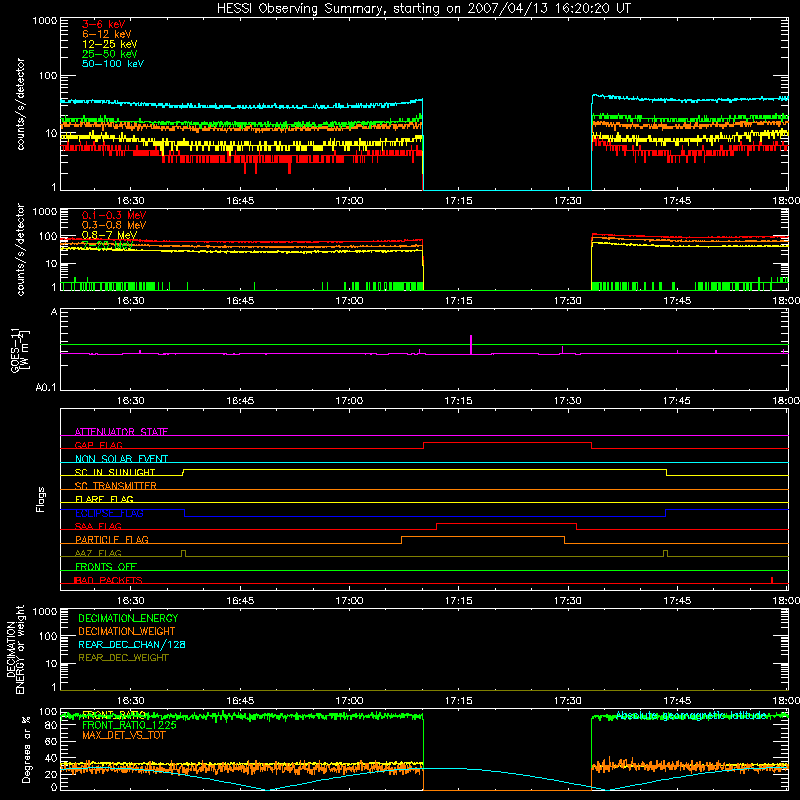Click the MAX_DET_VS_TOT legend label
Screen dimensions: 800x800
[x=123, y=735]
